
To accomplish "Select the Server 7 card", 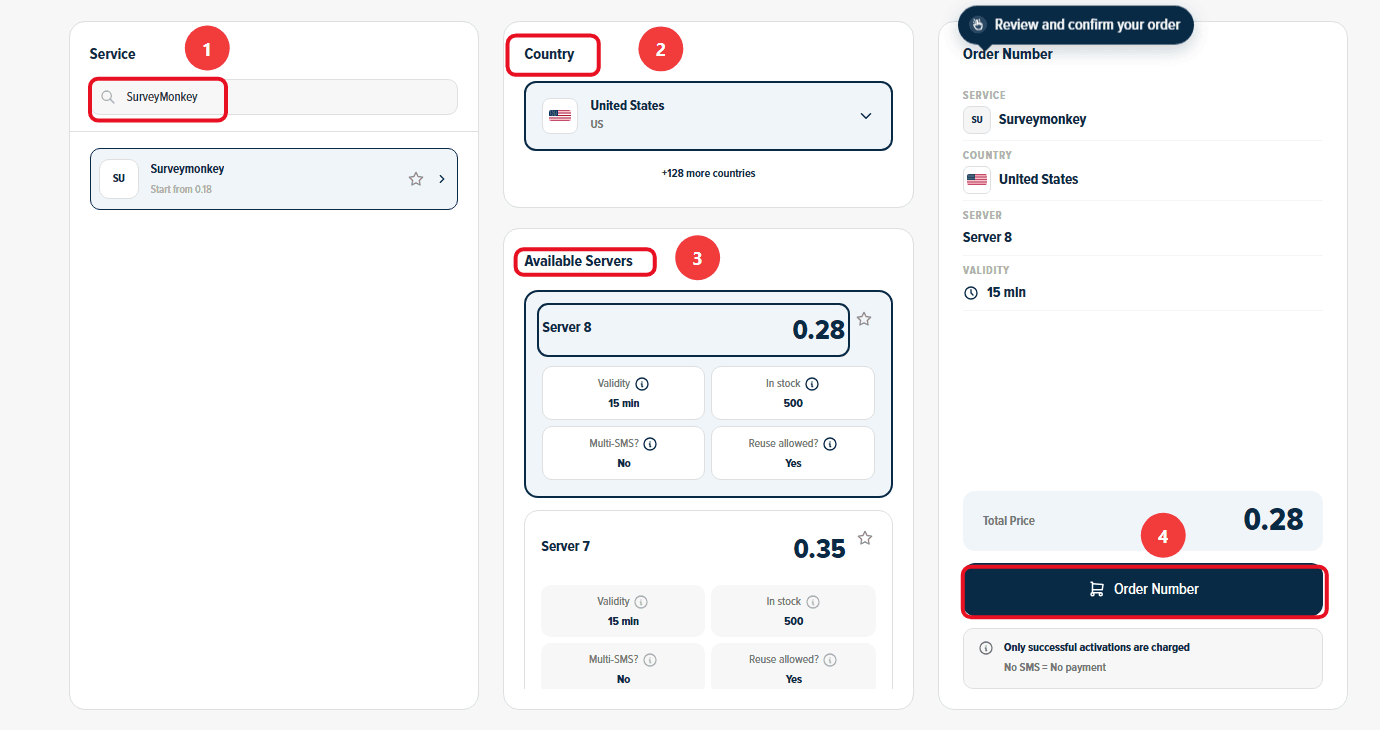I will click(708, 600).
